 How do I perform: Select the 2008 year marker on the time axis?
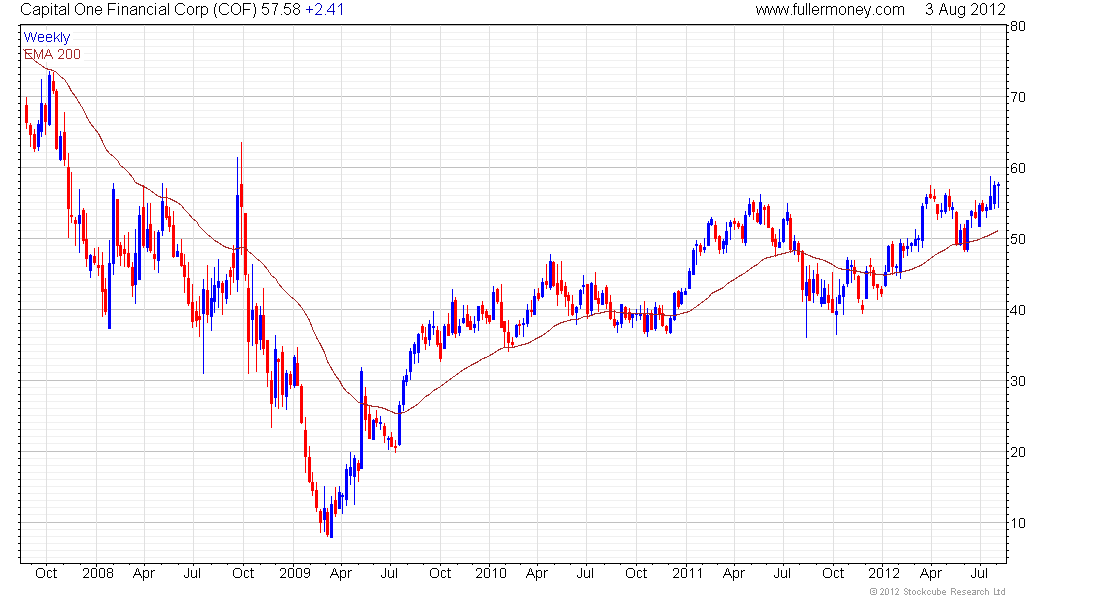98,573
